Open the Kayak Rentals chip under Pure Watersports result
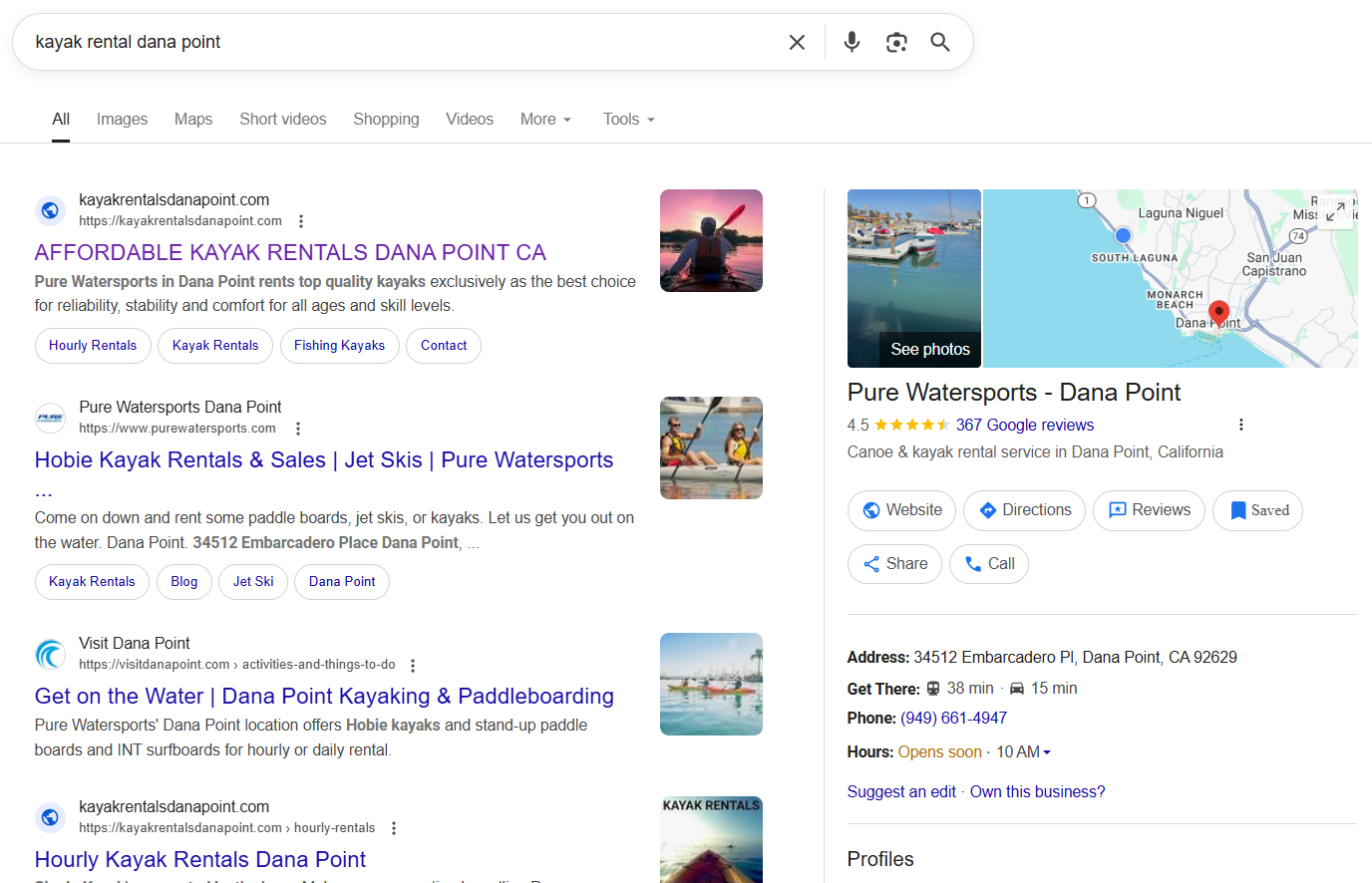The height and width of the screenshot is (883, 1372). pos(92,582)
